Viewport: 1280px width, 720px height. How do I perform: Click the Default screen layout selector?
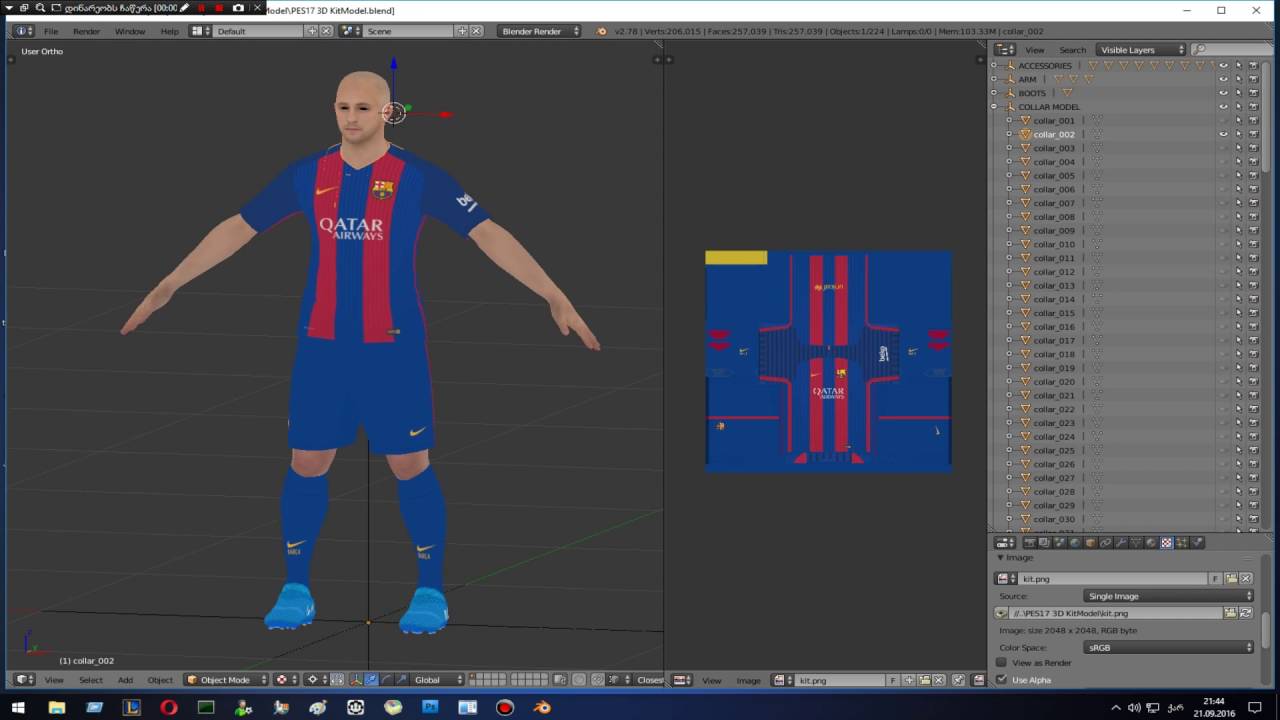(260, 31)
